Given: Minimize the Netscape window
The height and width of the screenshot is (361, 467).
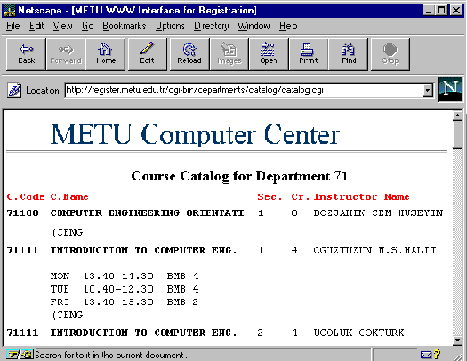Looking at the screenshot, I should pyautogui.click(x=429, y=10).
